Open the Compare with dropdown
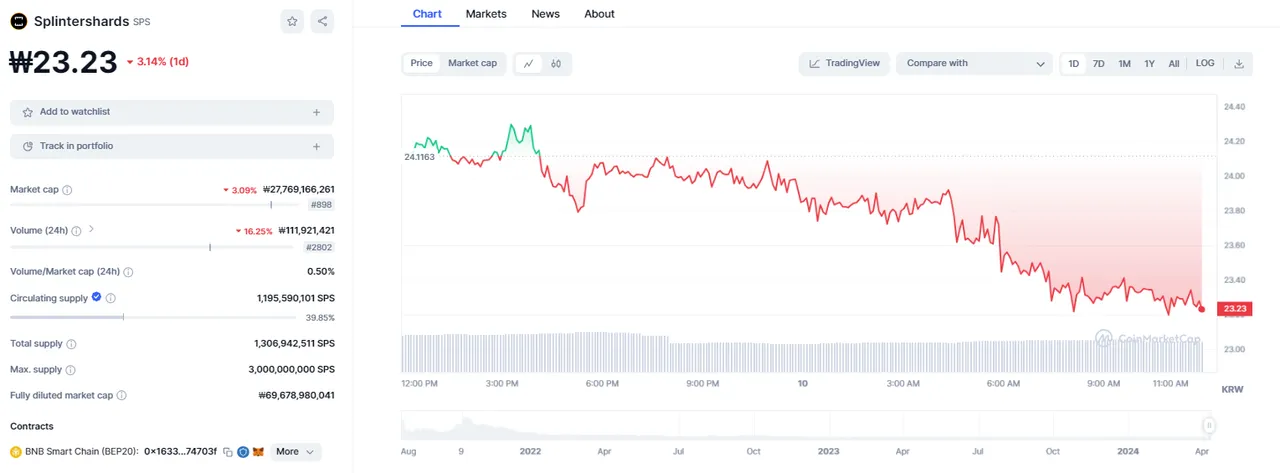This screenshot has width=1280, height=473. tap(975, 63)
